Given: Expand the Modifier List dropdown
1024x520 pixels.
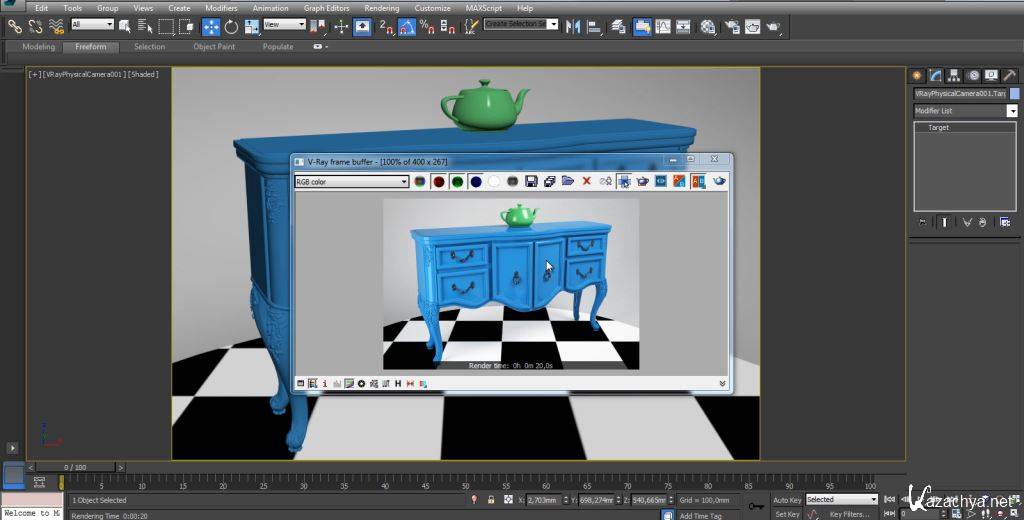Looking at the screenshot, I should (x=1012, y=111).
